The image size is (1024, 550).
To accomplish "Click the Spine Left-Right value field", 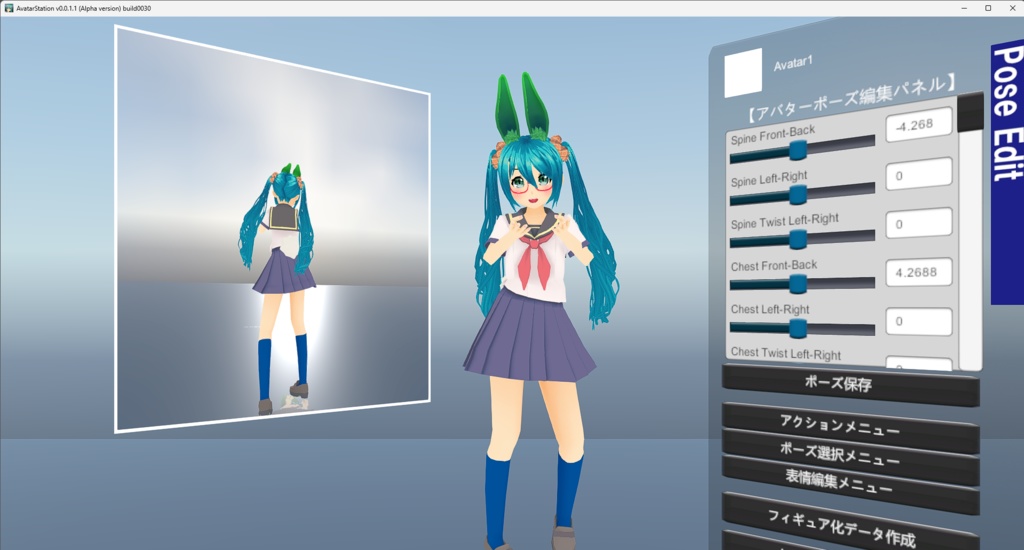I will 919,174.
